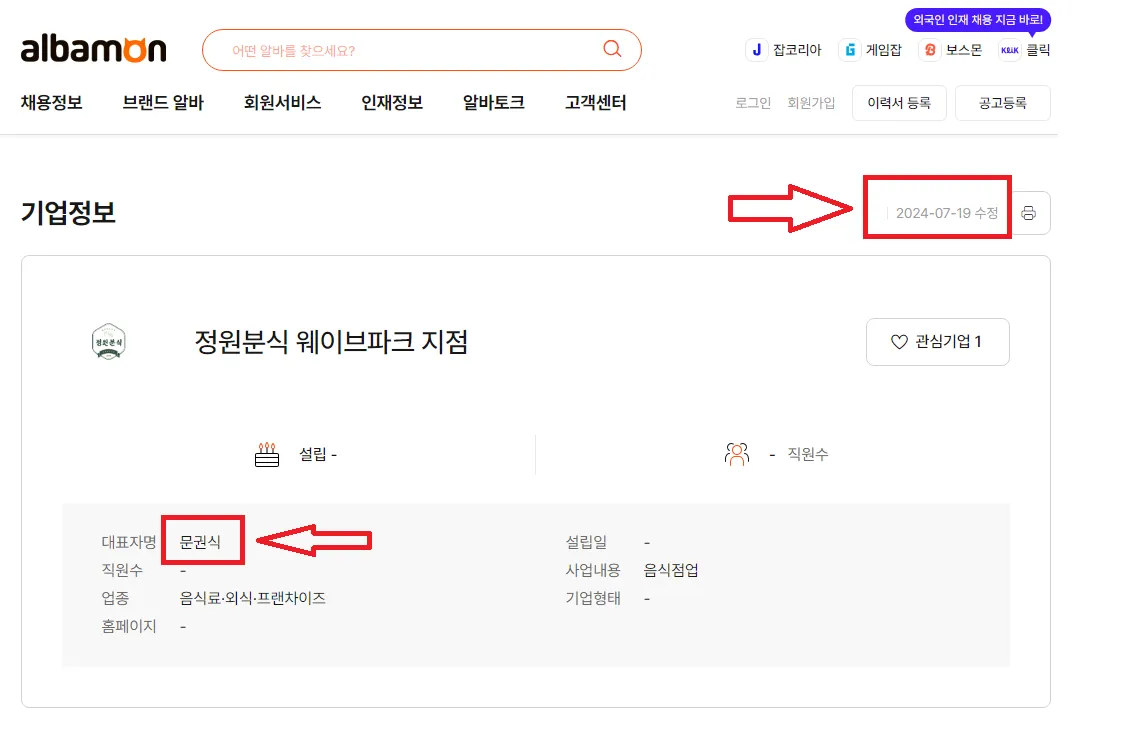Click the 정원분식 company logo thumbnail
Screen dimensions: 1137x733
109,341
